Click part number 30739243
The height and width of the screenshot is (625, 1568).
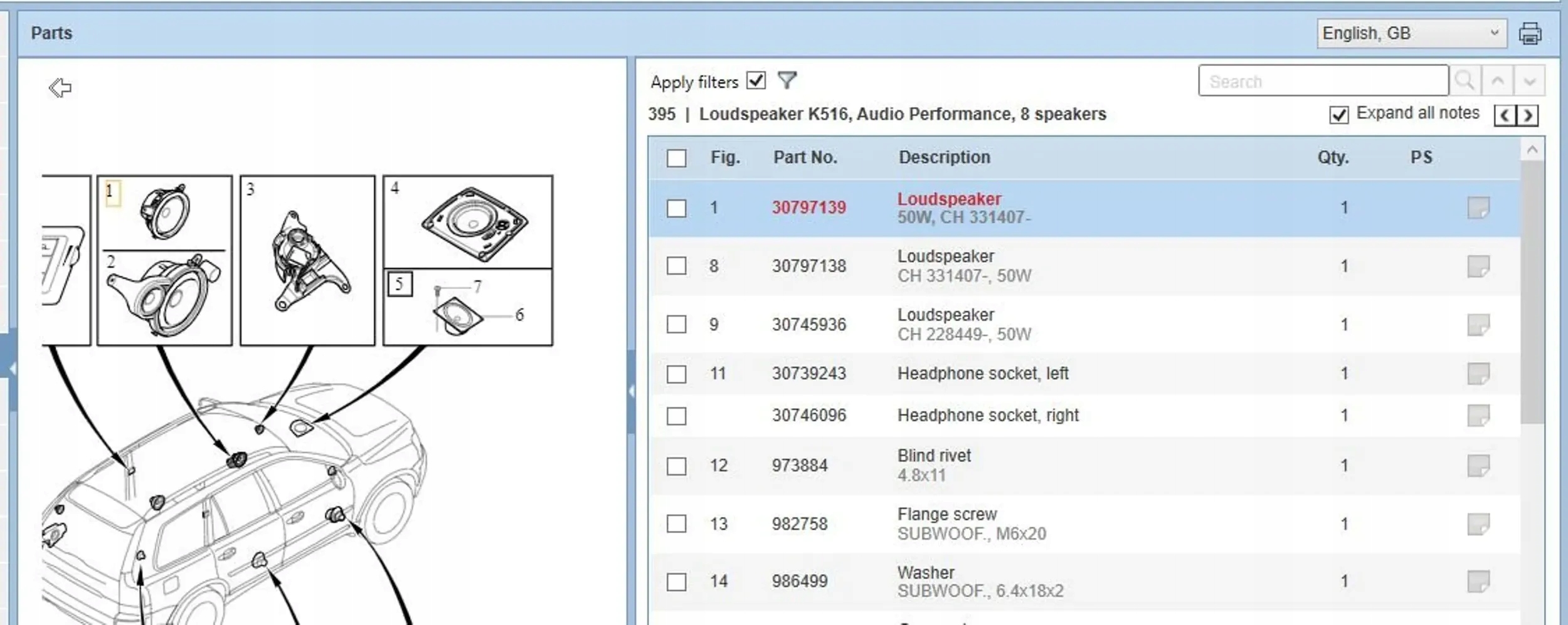(808, 374)
